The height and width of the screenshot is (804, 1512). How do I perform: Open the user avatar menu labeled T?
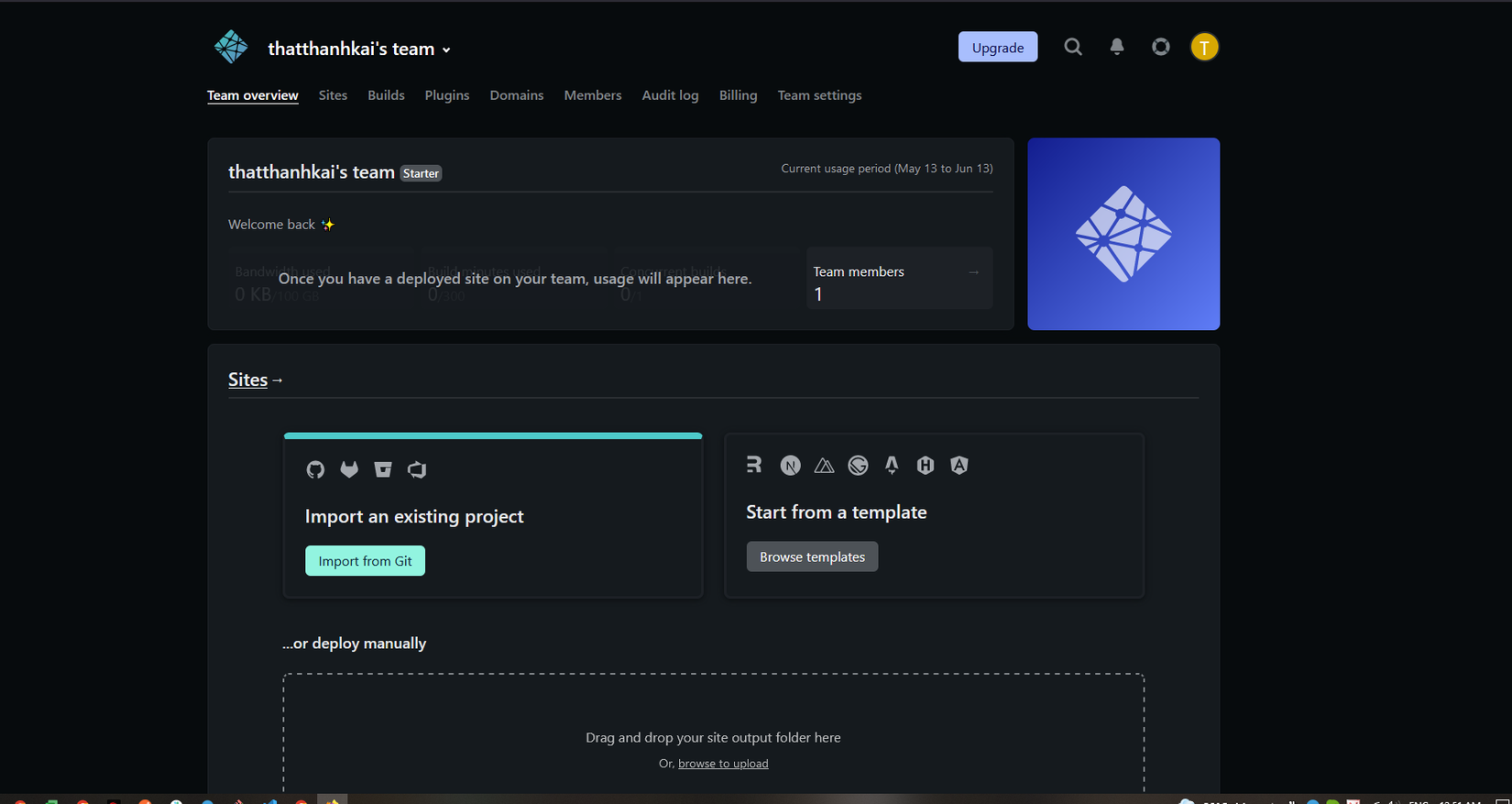coord(1204,47)
